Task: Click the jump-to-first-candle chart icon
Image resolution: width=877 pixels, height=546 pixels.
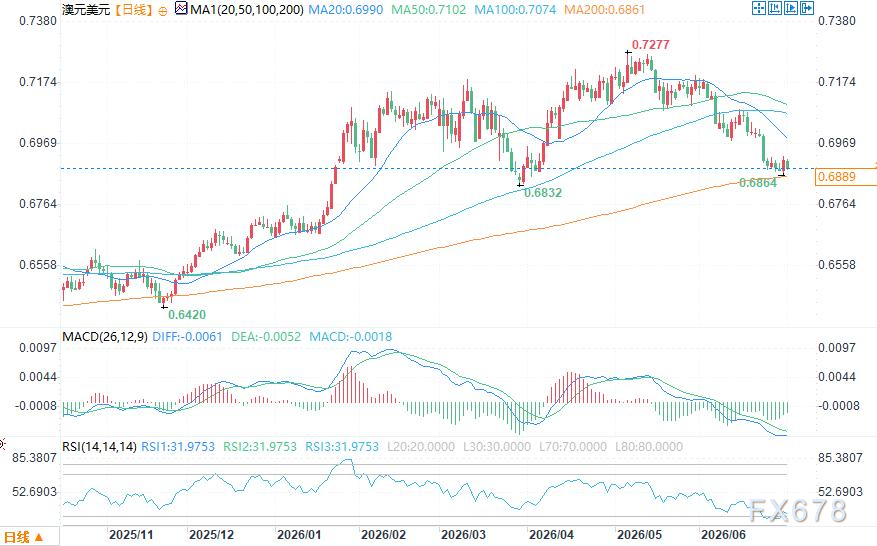Action: (775, 8)
